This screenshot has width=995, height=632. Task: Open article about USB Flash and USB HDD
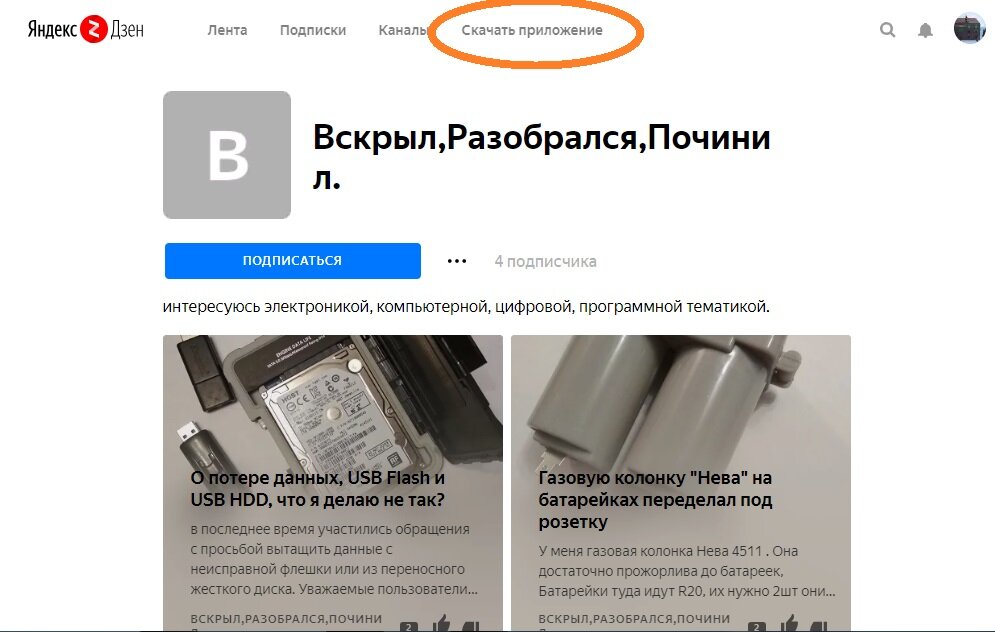[318, 489]
